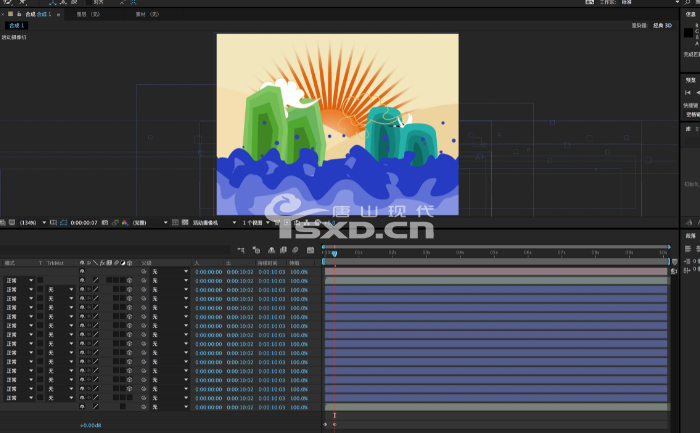Viewport: 700px width, 433px height.
Task: Enable the motion blur timeline switch
Action: (295, 250)
